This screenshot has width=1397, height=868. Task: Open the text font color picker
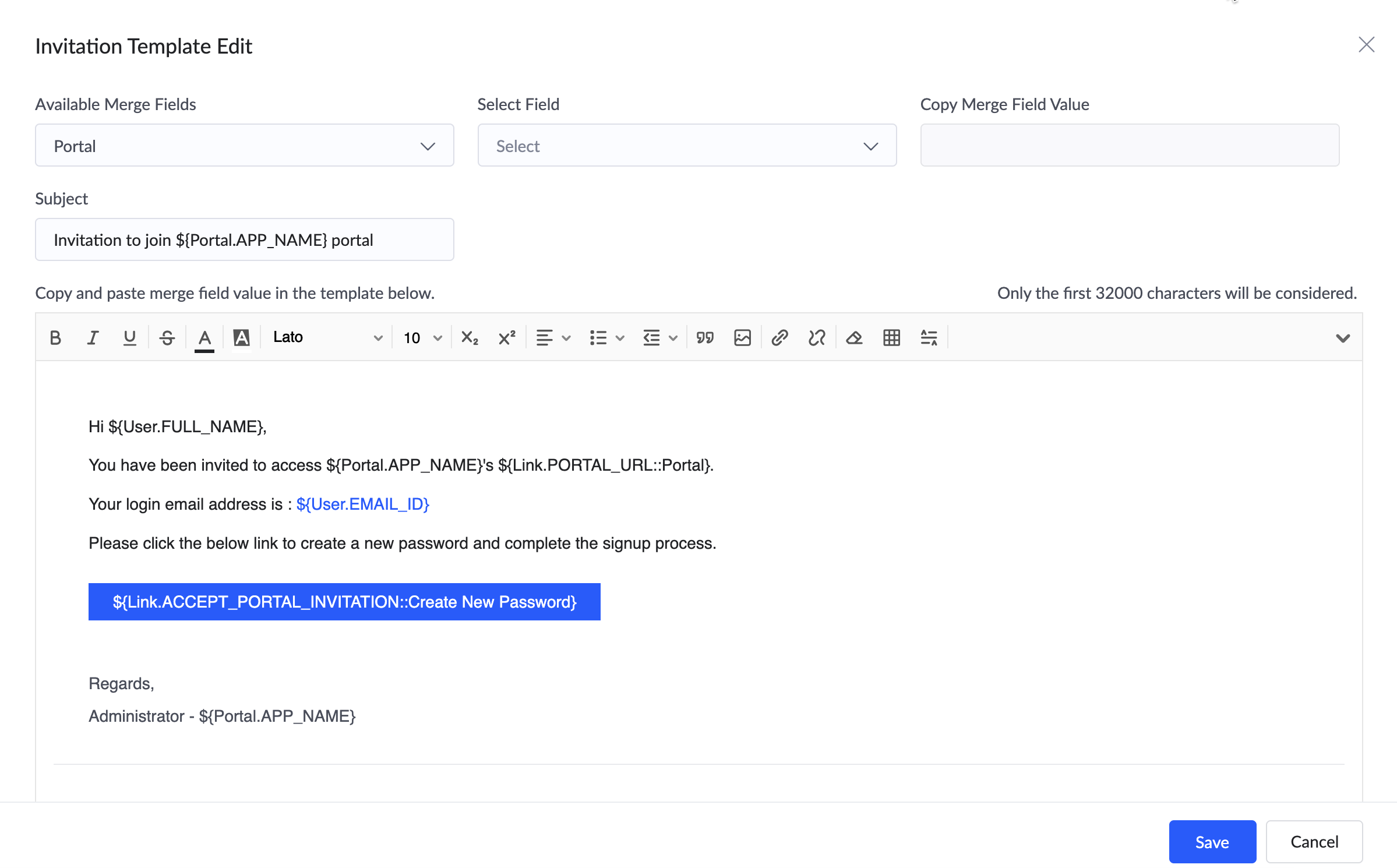tap(204, 337)
